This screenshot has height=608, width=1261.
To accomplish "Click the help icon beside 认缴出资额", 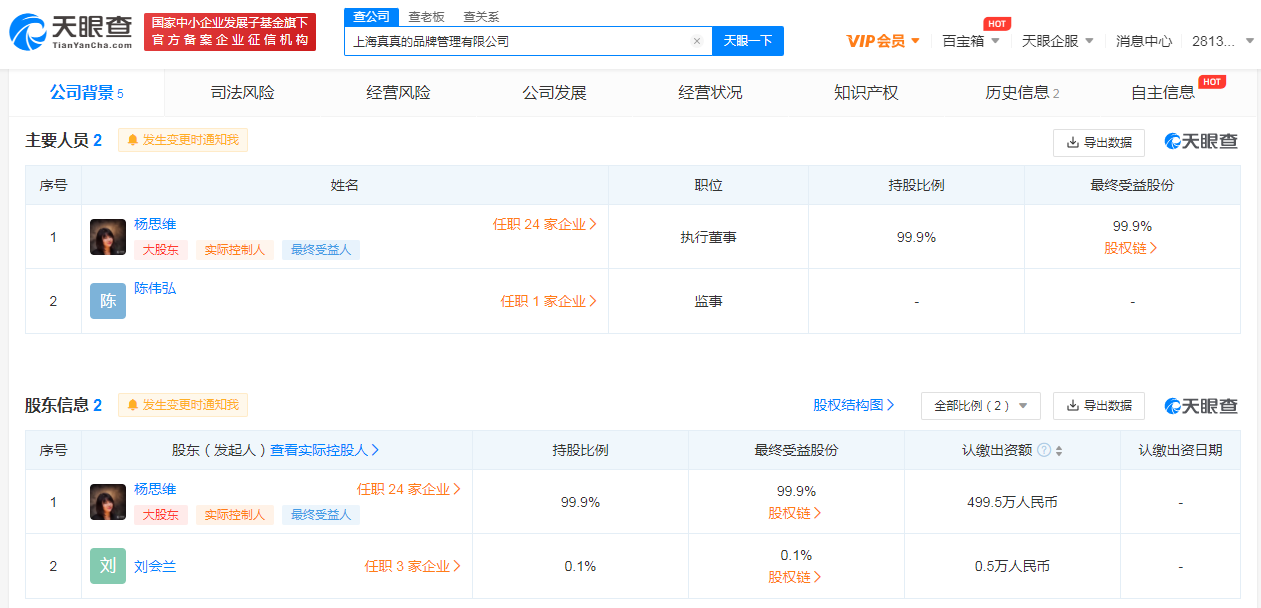I will tap(1044, 450).
